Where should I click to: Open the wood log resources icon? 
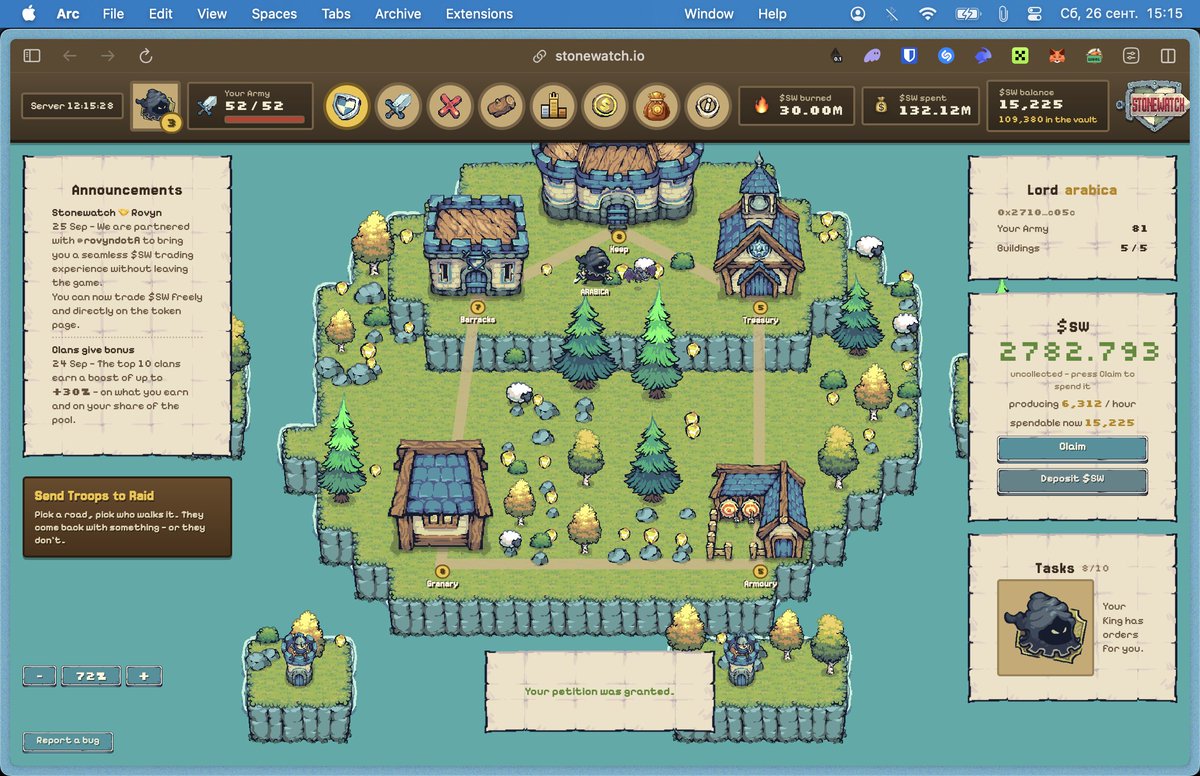(502, 105)
